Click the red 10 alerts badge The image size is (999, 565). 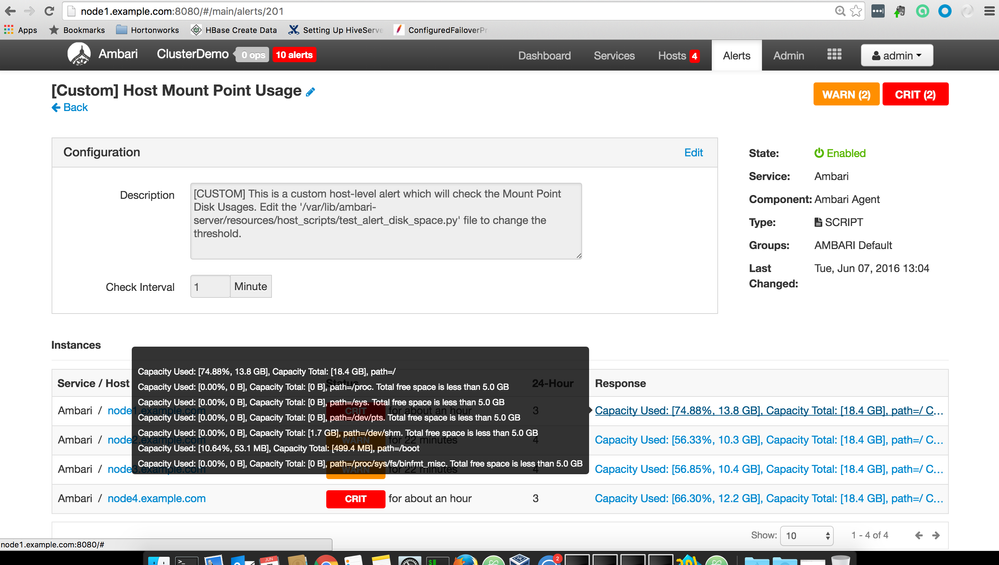[294, 55]
